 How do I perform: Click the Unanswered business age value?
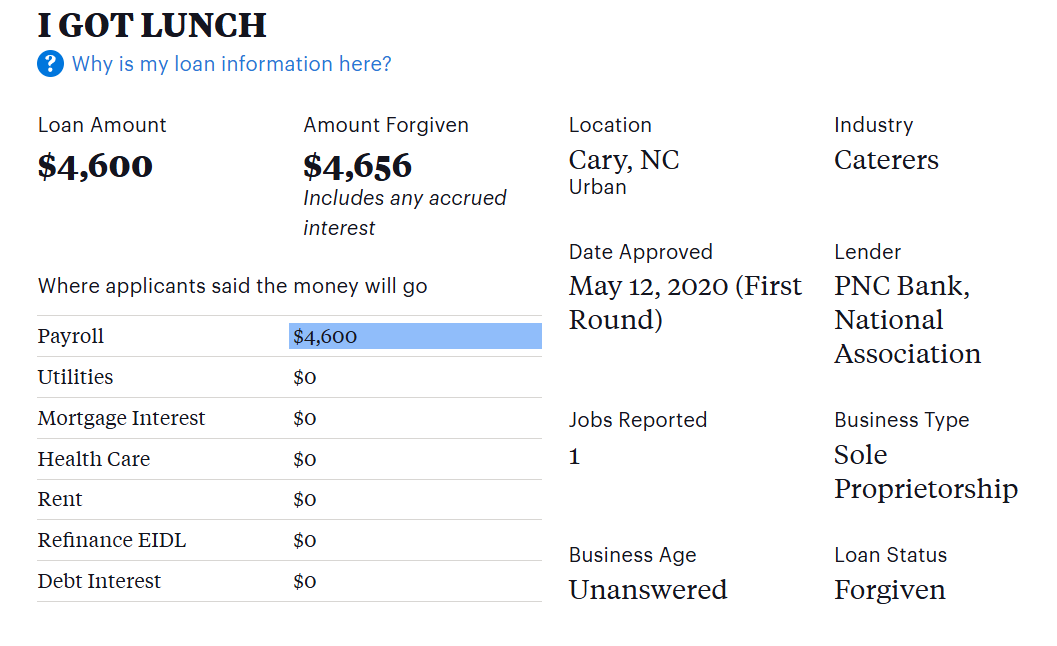click(647, 590)
